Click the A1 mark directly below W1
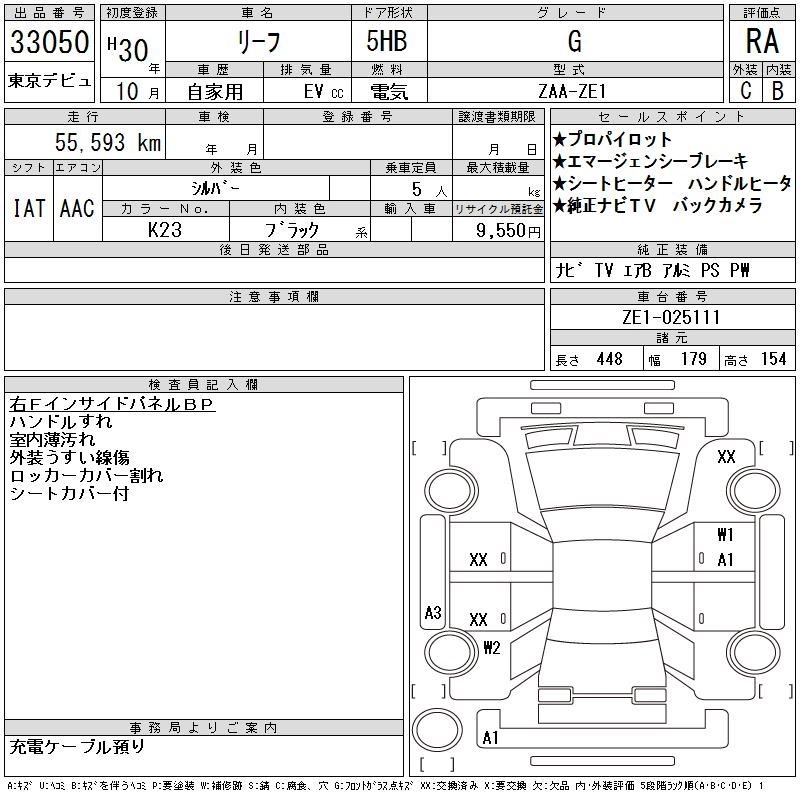This screenshot has width=800, height=800. pos(725,560)
